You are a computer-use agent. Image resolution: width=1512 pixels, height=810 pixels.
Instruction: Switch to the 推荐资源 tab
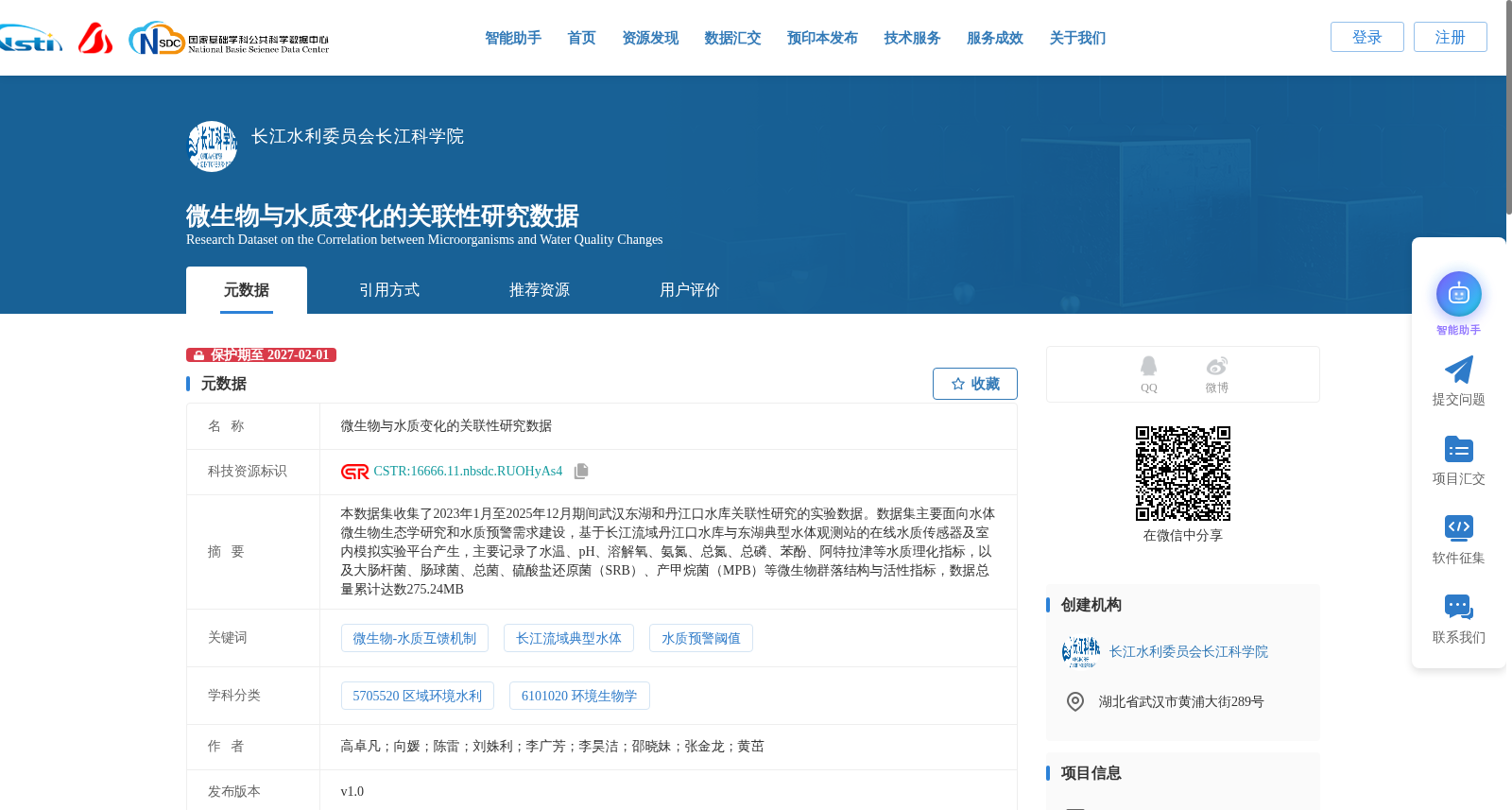click(540, 290)
